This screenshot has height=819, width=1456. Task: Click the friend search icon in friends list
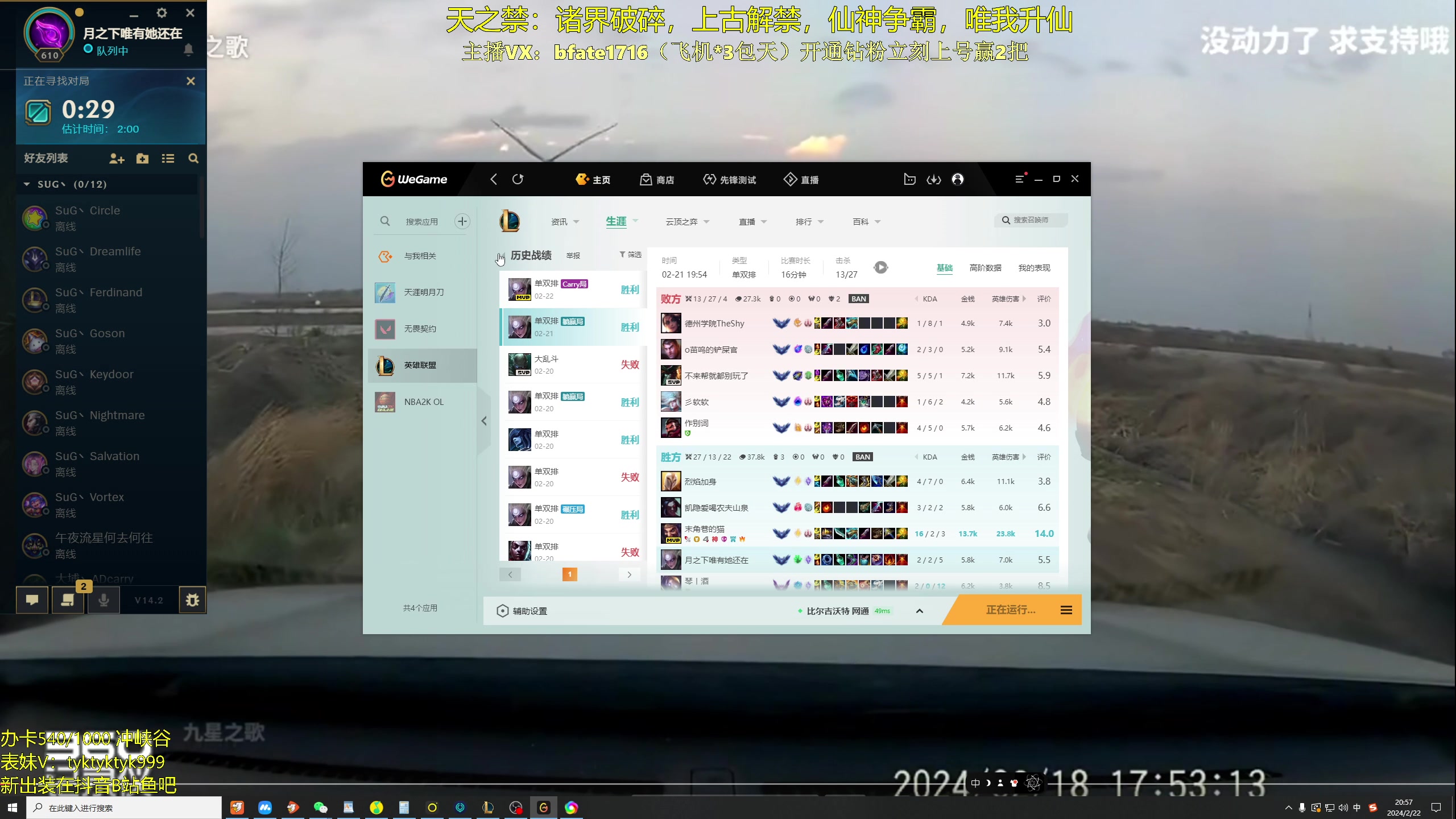click(193, 158)
